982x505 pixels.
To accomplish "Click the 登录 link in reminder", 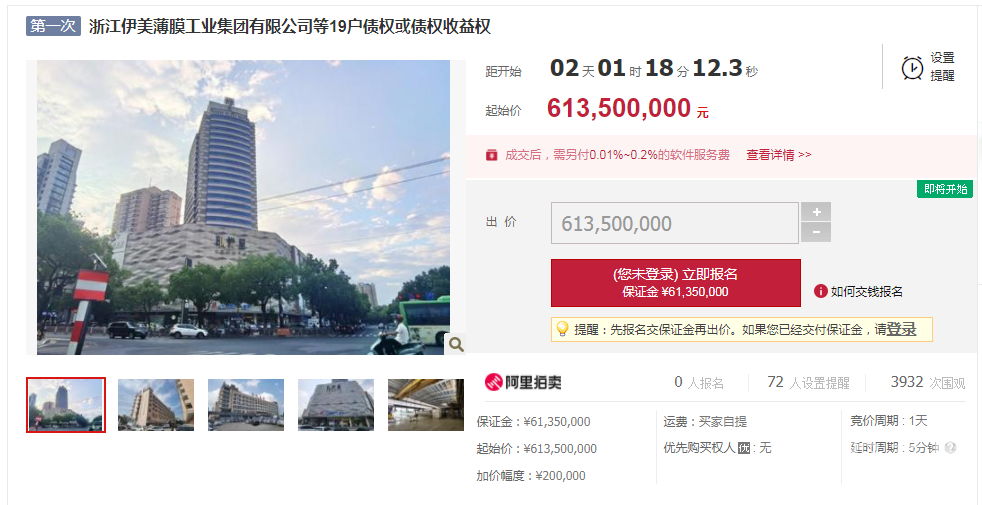I will tap(900, 329).
